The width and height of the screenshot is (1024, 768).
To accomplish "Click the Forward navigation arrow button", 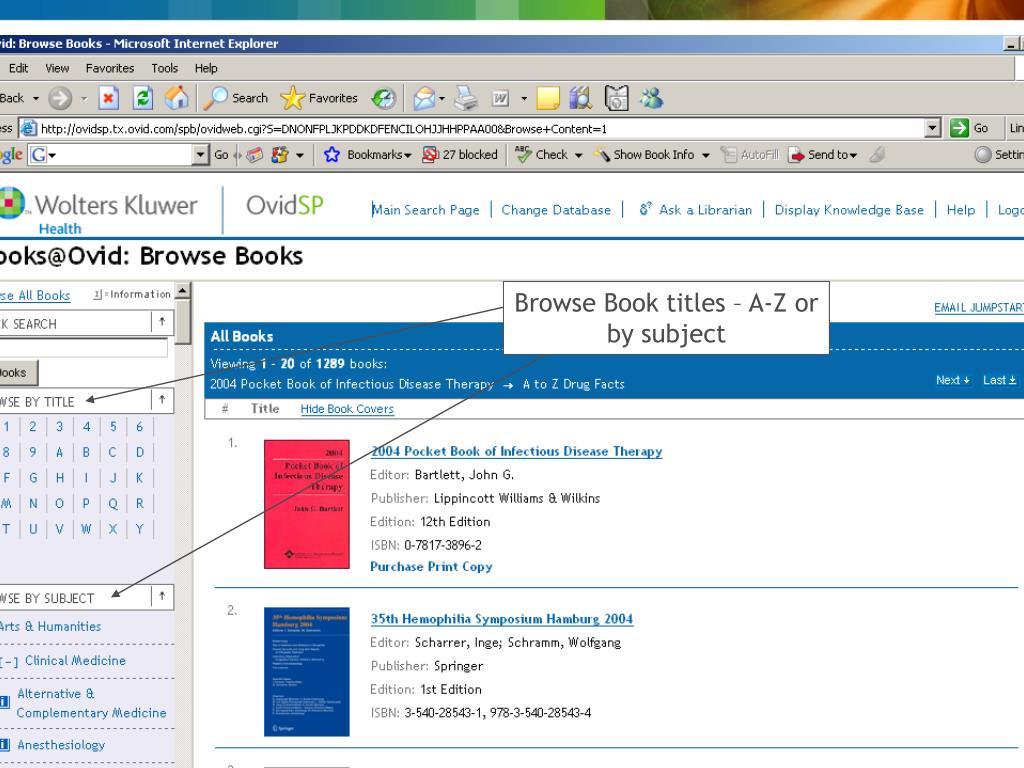I will [x=60, y=99].
